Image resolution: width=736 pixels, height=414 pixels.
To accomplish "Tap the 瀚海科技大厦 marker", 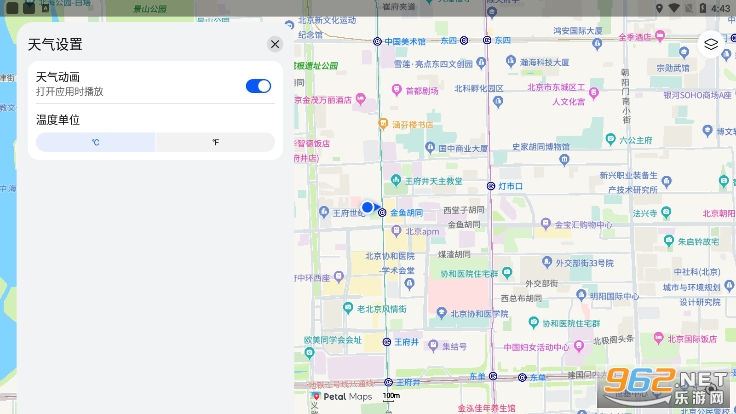I will pos(511,61).
